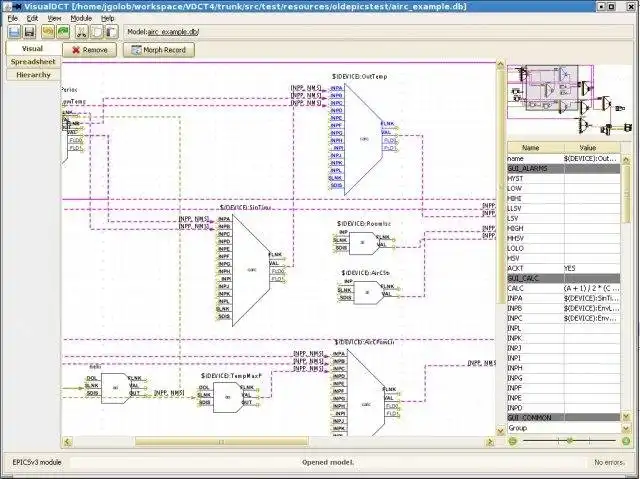
Task: Select the LOLO property row
Action: (x=564, y=248)
